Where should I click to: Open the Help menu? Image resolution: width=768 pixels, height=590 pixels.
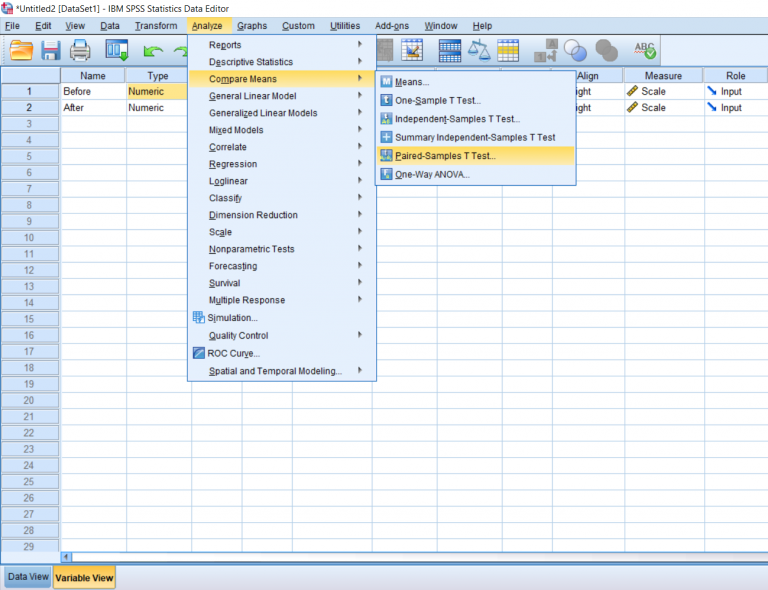482,26
